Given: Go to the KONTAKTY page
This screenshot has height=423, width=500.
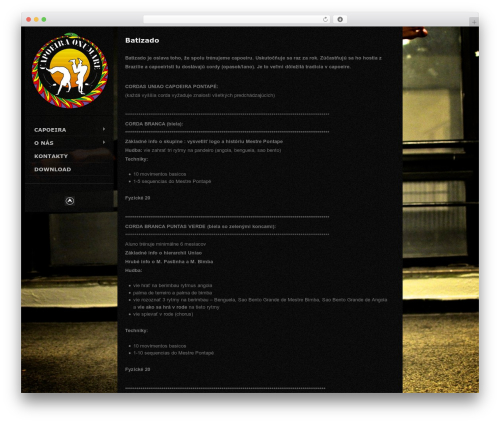Looking at the screenshot, I should (51, 156).
